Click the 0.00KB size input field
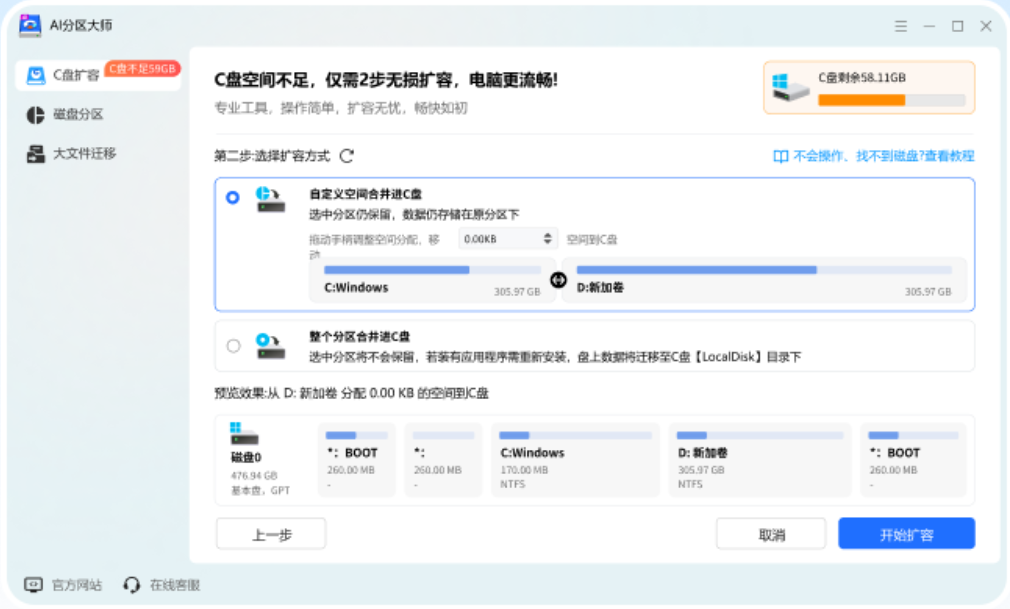The width and height of the screenshot is (1010, 609). tap(507, 239)
